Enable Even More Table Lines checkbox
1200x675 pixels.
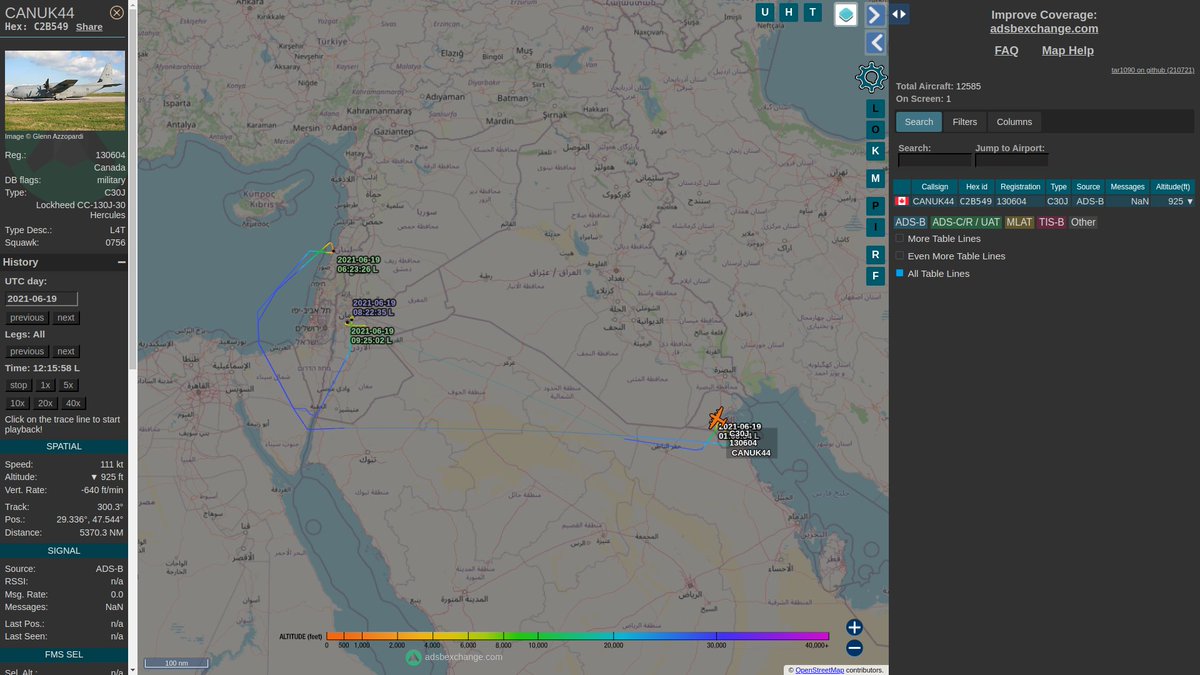coord(899,256)
